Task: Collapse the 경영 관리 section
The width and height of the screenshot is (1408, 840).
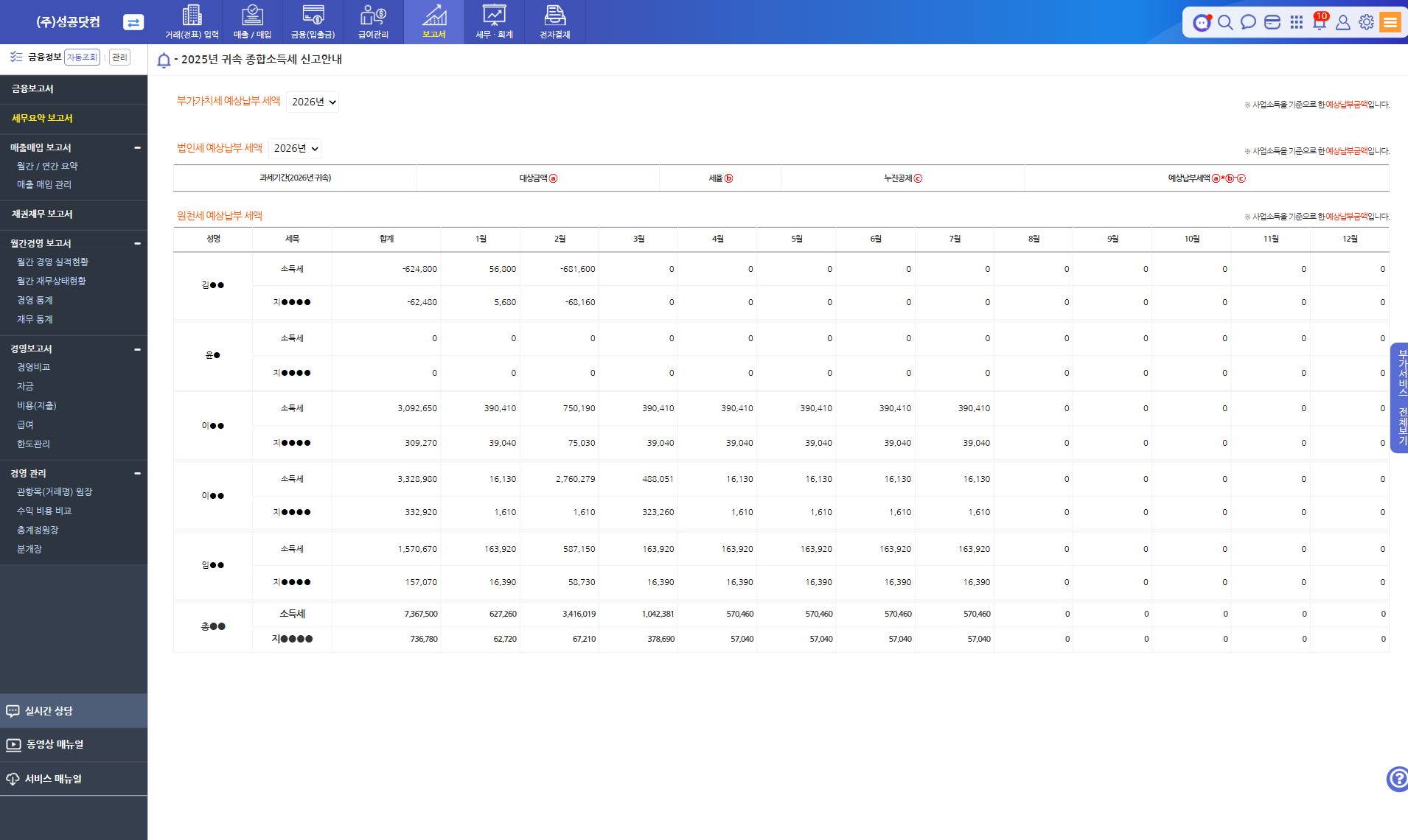Action: click(137, 474)
